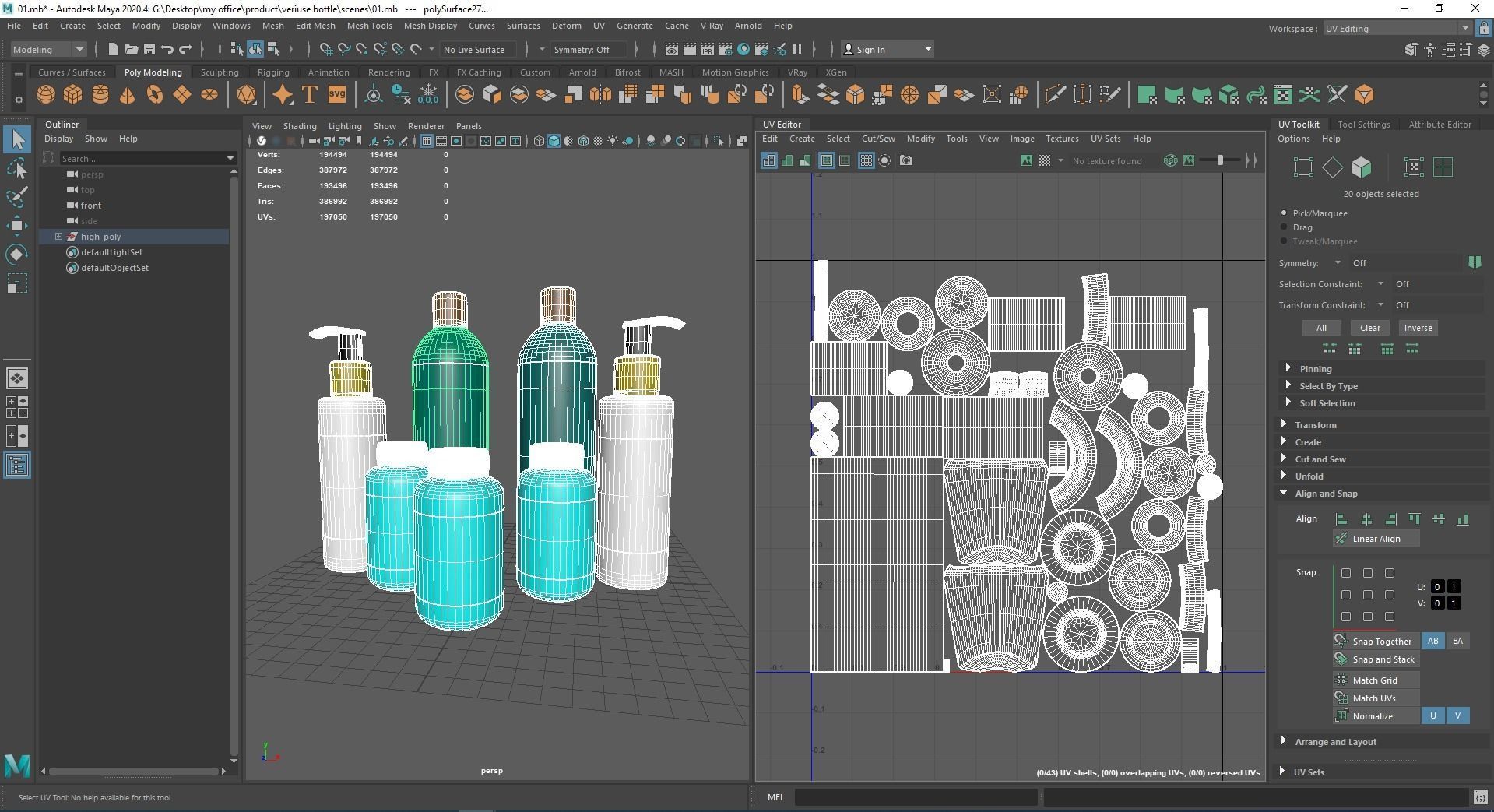Open the Mesh Tools menu
The image size is (1494, 812).
(369, 26)
